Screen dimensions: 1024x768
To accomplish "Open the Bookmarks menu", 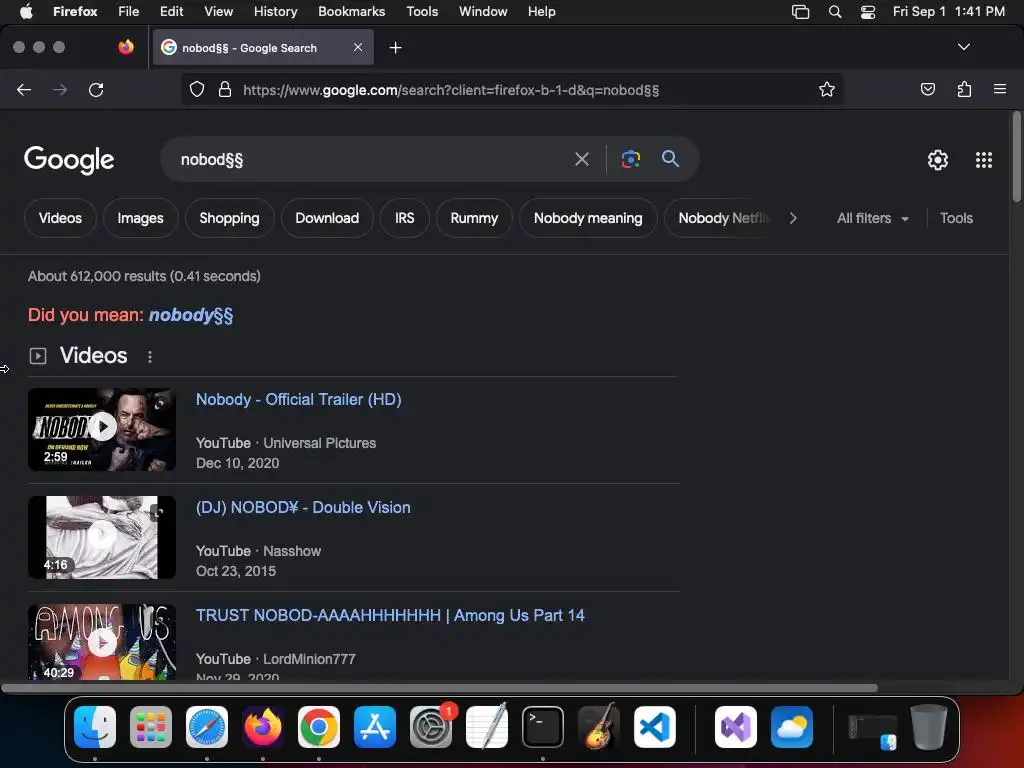I will pos(351,11).
